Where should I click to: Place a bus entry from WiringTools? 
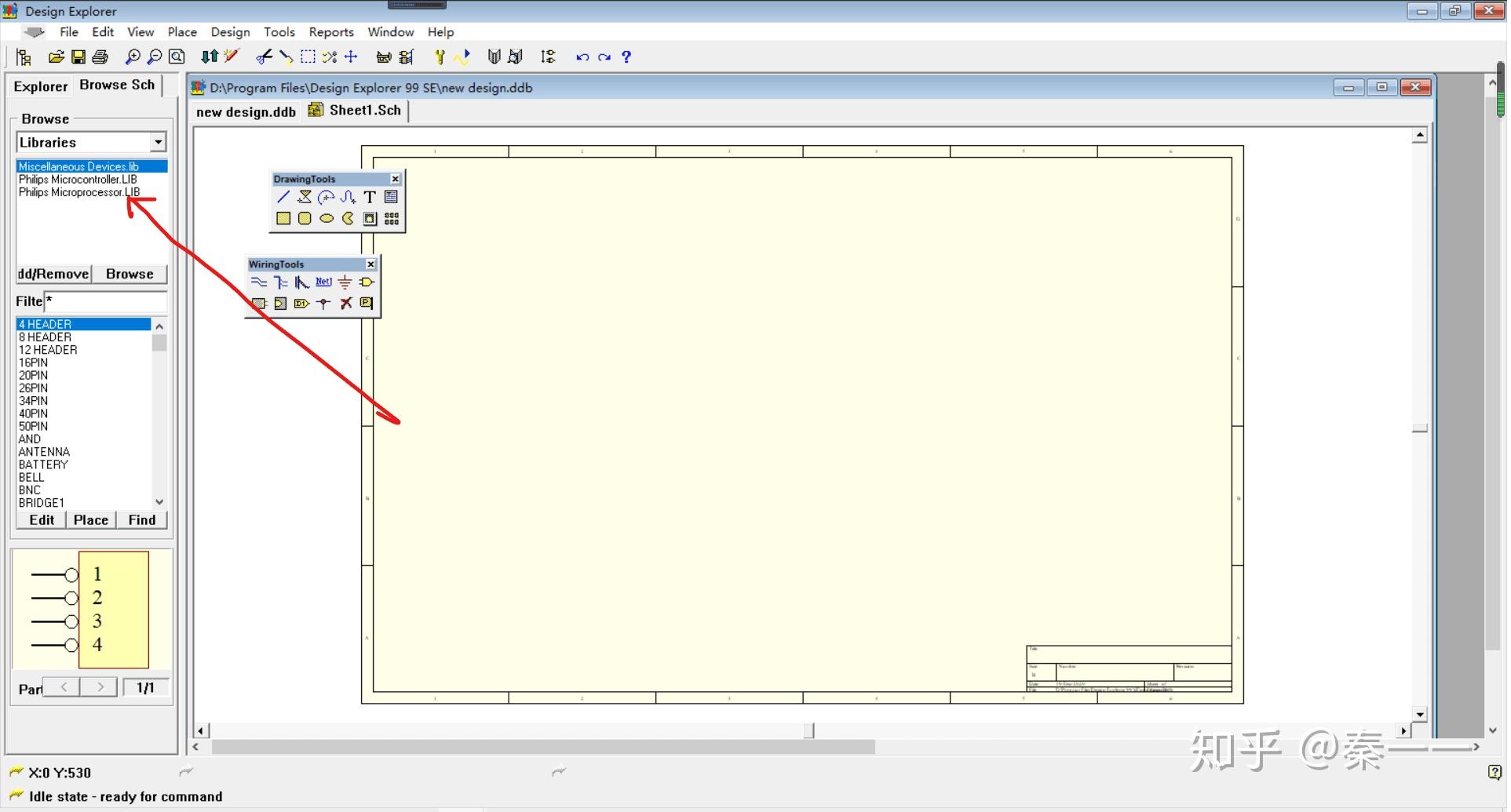(301, 282)
